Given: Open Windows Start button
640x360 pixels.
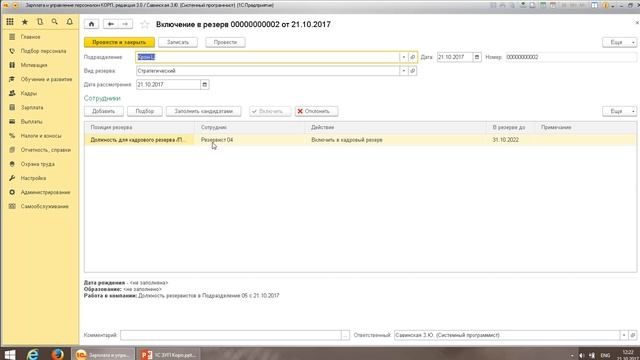Looking at the screenshot, I should pos(10,354).
